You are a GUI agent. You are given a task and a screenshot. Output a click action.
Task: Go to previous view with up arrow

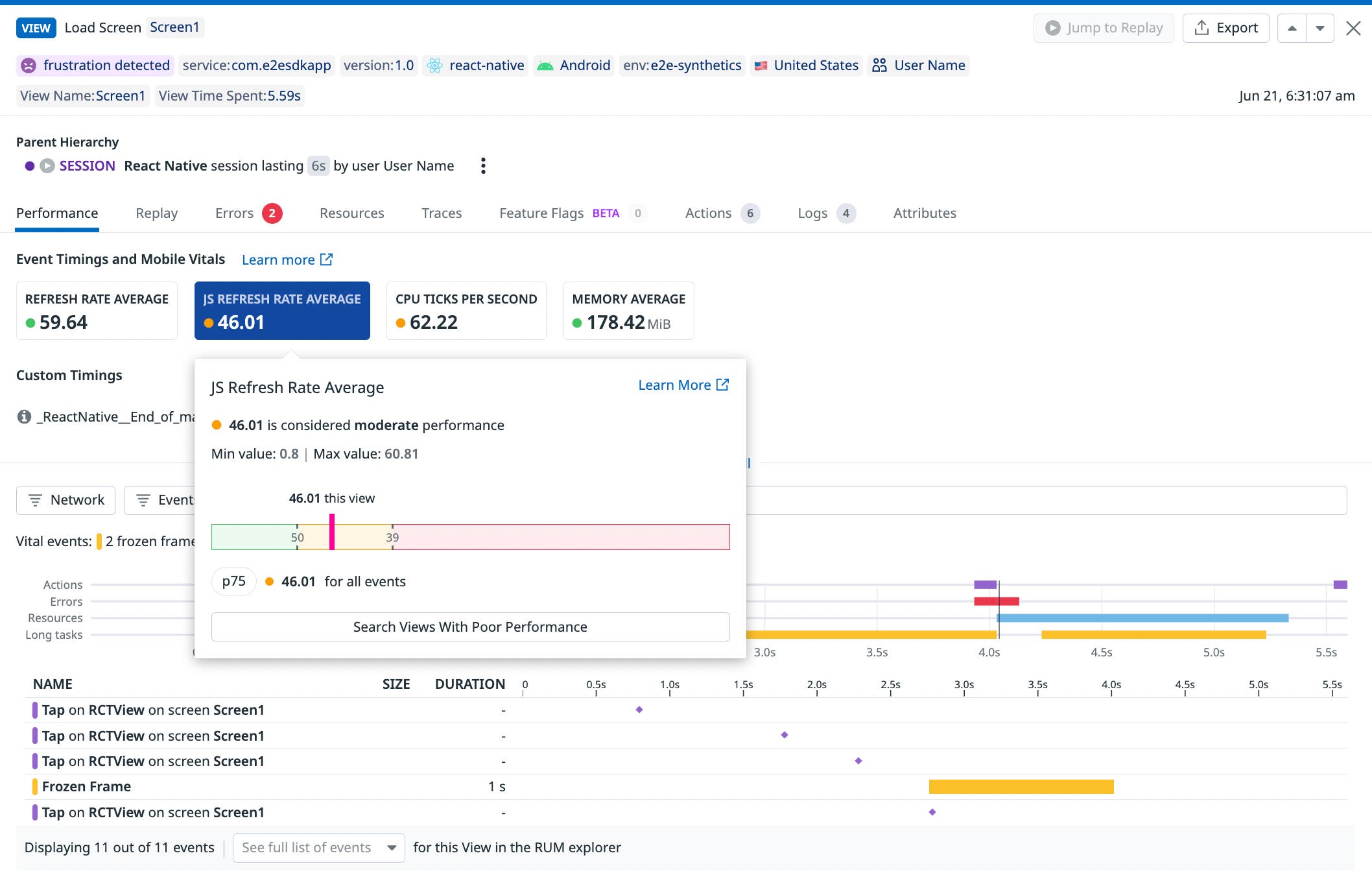click(1292, 29)
